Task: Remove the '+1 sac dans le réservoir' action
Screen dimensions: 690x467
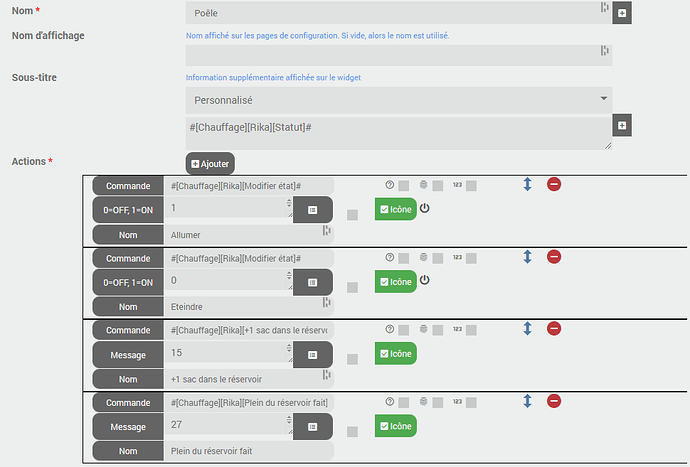Action: point(554,329)
